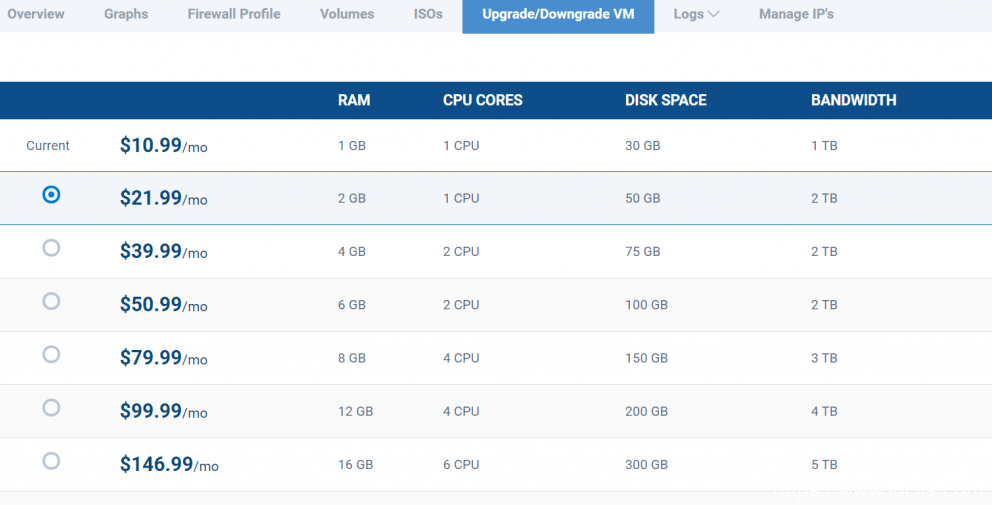Click the Current $10.99/mo plan price
The image size is (992, 505).
[163, 146]
